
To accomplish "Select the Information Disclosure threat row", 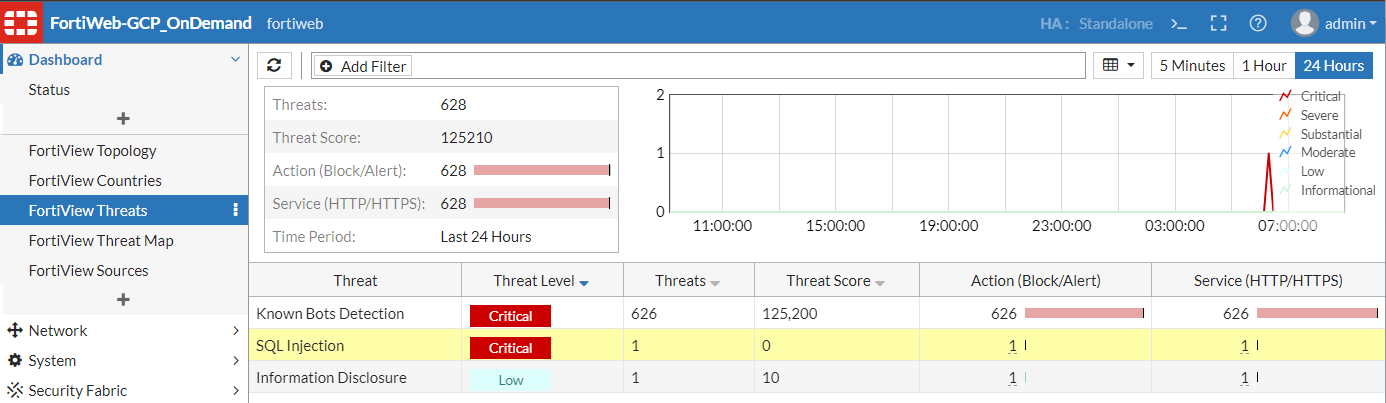I will [x=817, y=378].
